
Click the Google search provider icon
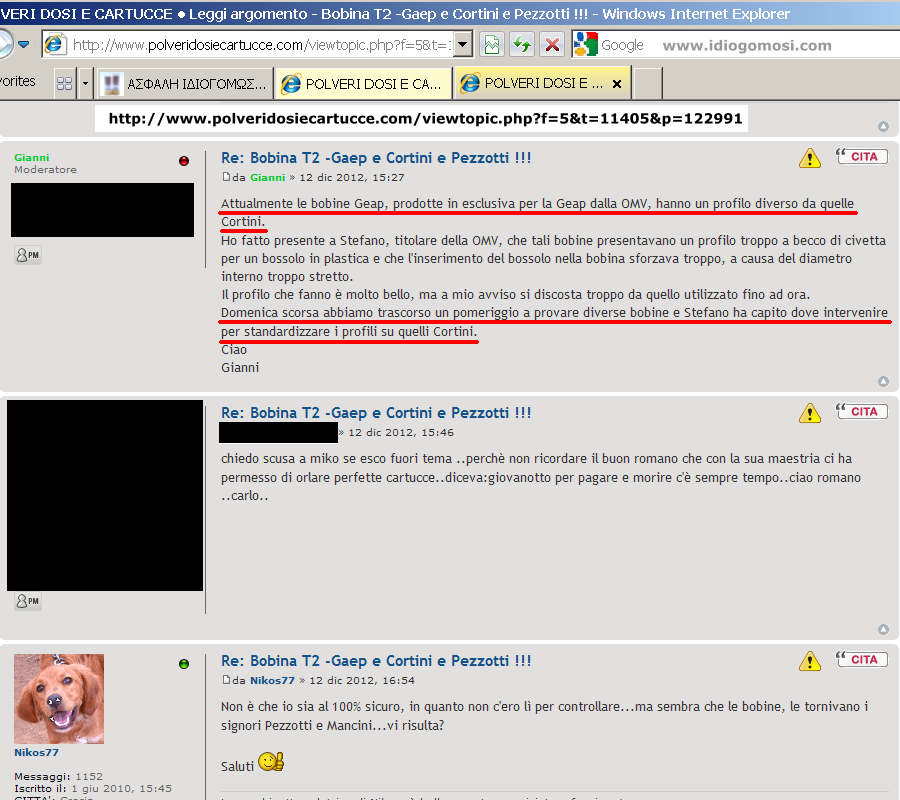tap(586, 45)
